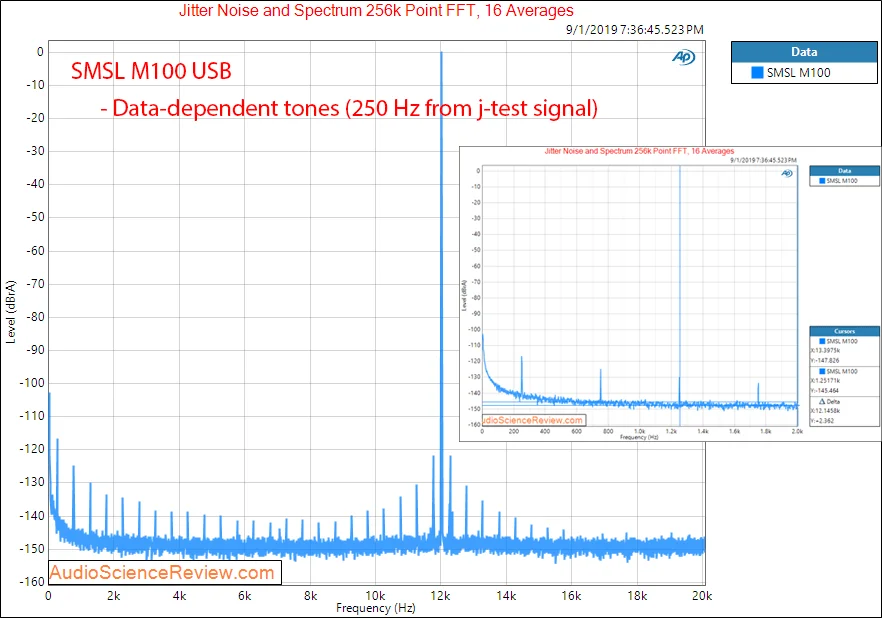
Task: Click the Delta triangle icon in Cursors panel
Action: 822,402
